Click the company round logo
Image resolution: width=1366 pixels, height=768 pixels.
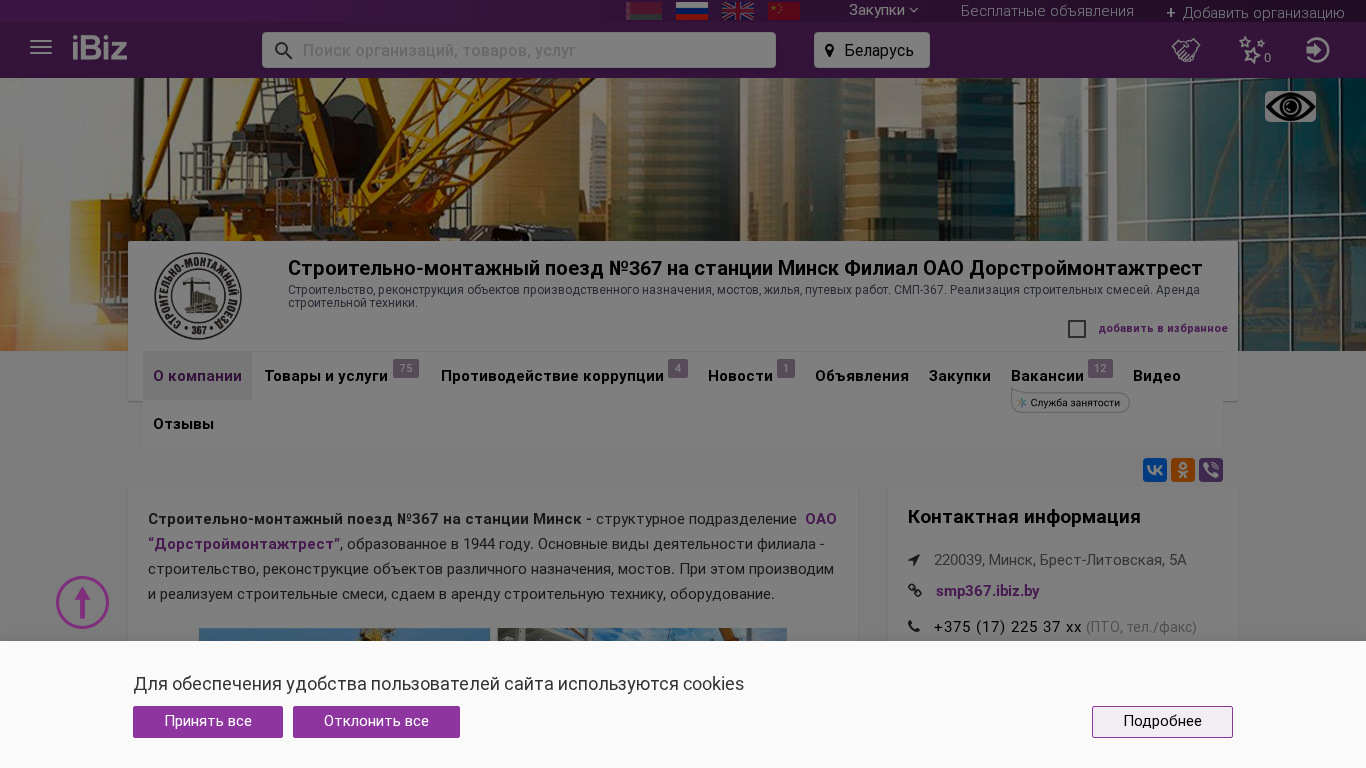[x=198, y=295]
